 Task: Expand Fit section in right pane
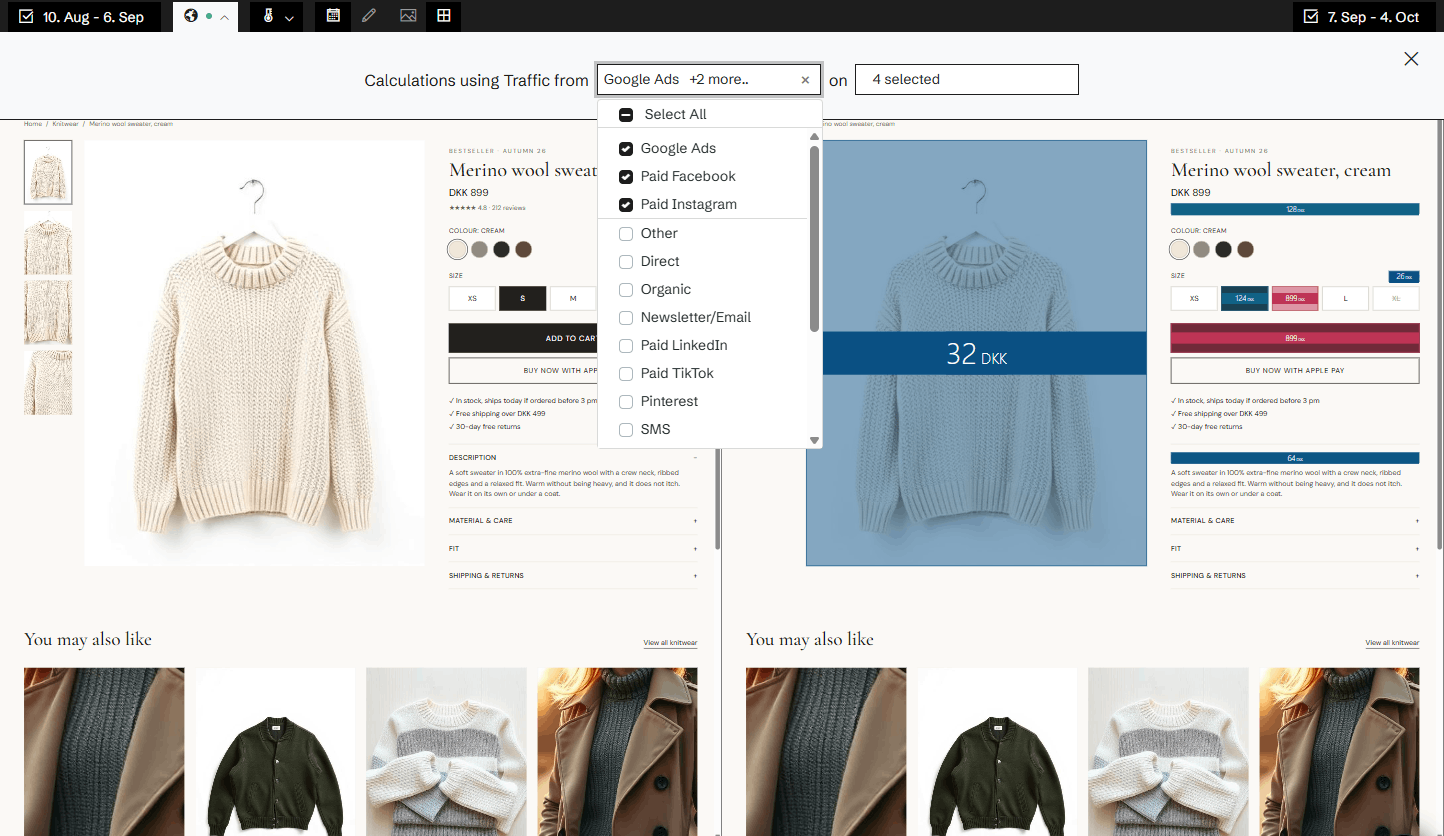(1295, 549)
